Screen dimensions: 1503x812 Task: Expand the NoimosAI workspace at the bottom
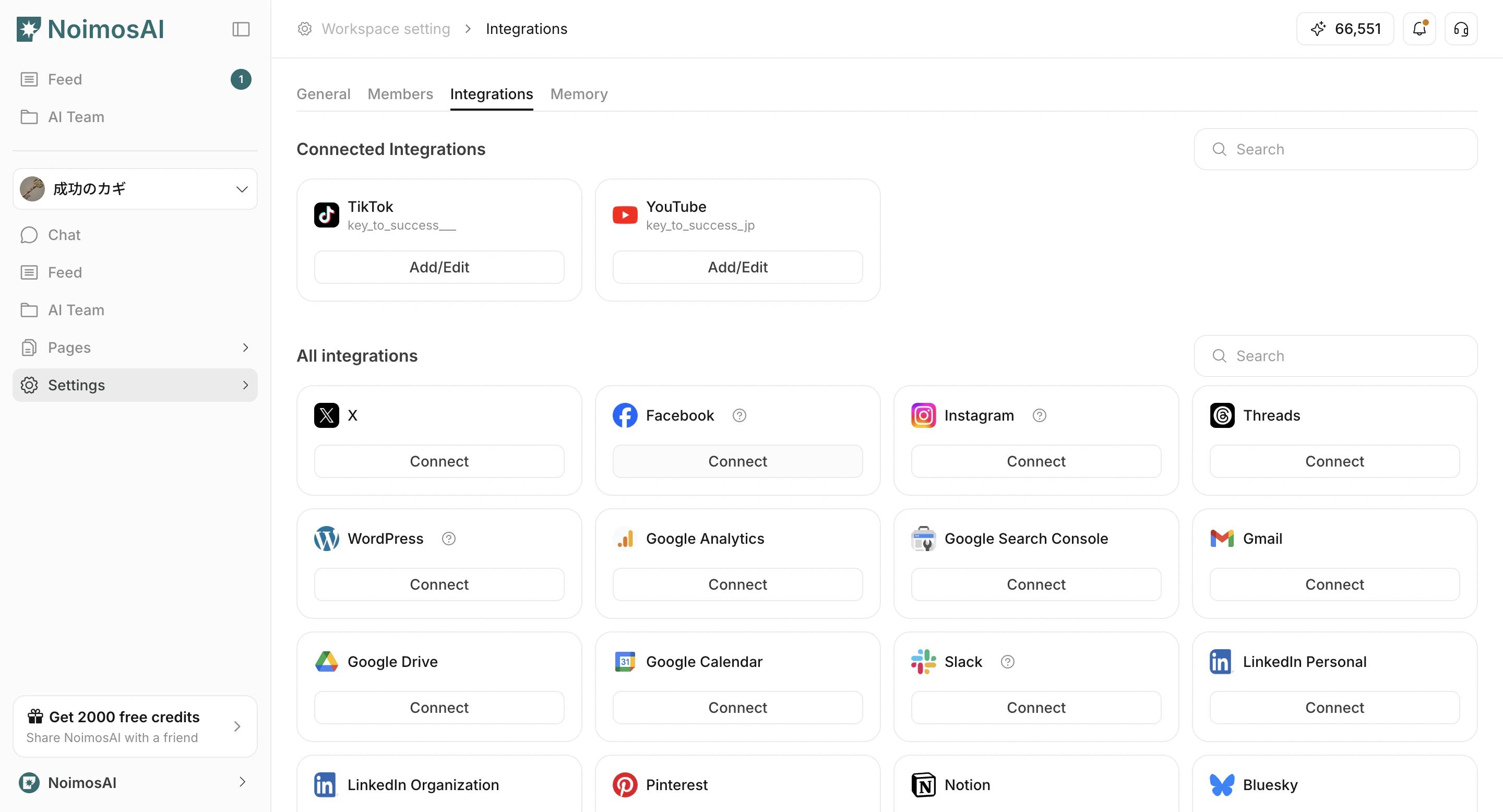242,782
